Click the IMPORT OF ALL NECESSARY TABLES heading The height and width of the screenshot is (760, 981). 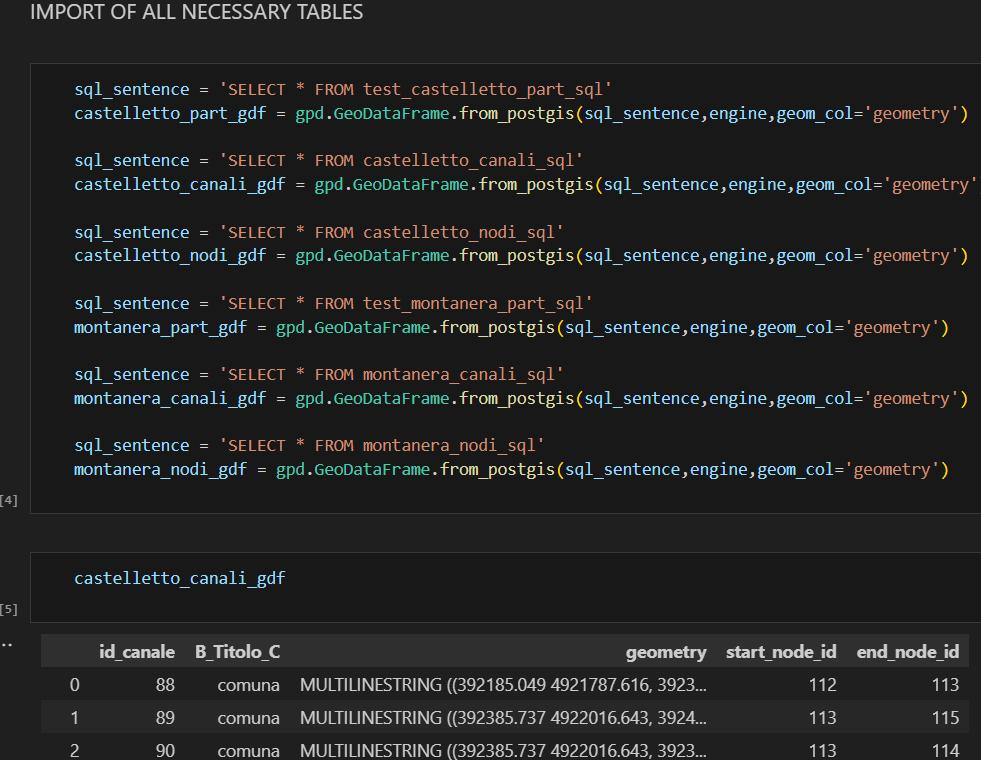point(196,12)
